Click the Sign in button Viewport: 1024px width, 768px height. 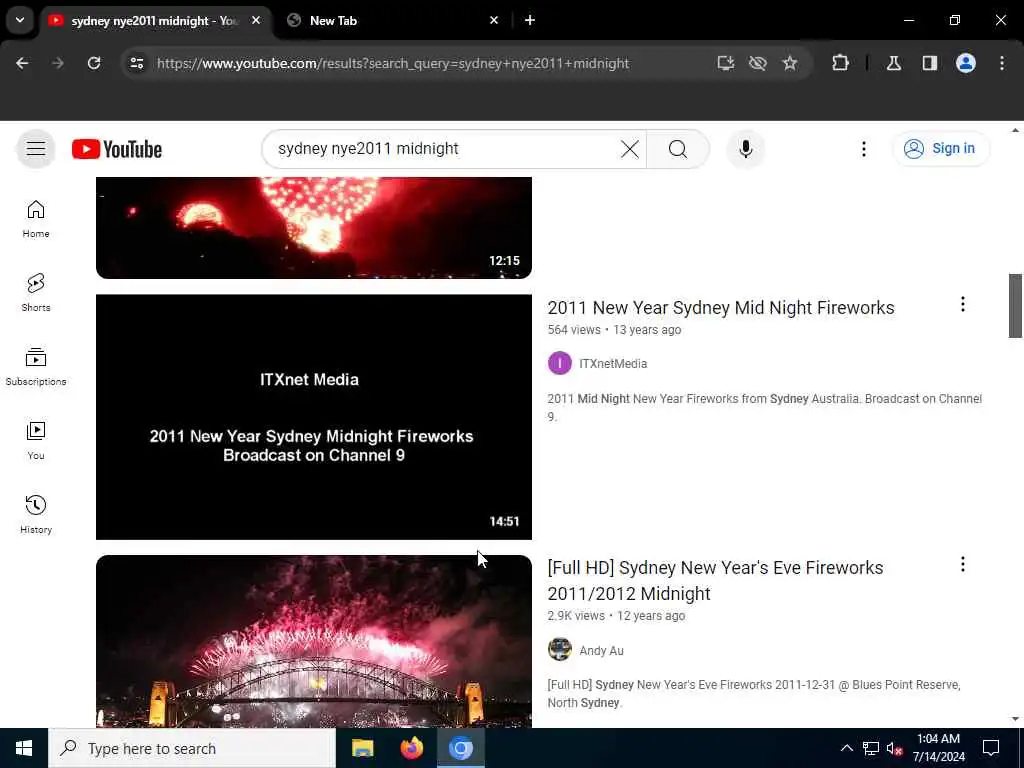pos(940,149)
